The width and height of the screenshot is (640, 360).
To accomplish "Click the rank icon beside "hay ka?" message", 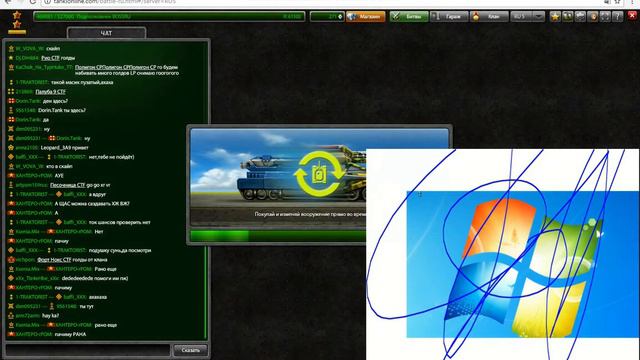I will pos(11,316).
